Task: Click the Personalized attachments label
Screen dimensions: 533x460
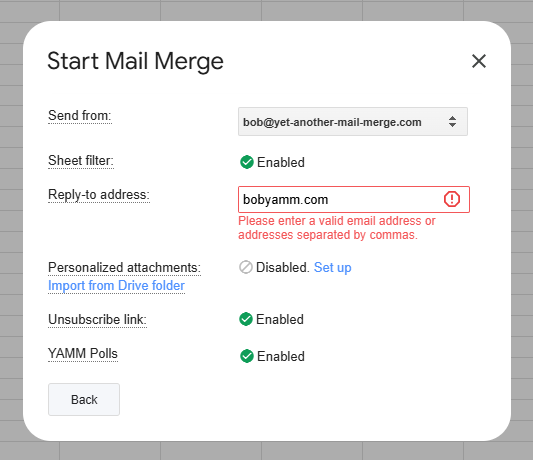Action: point(124,268)
